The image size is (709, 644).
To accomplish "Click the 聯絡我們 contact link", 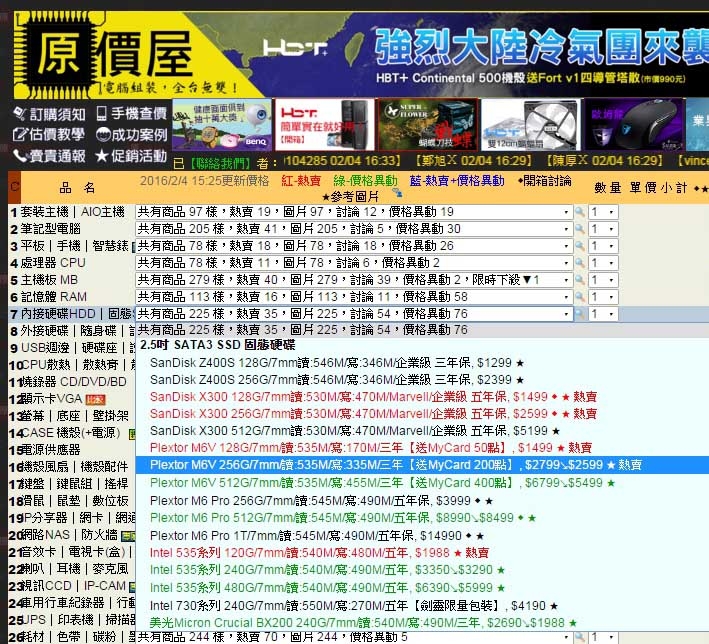I will 220,163.
